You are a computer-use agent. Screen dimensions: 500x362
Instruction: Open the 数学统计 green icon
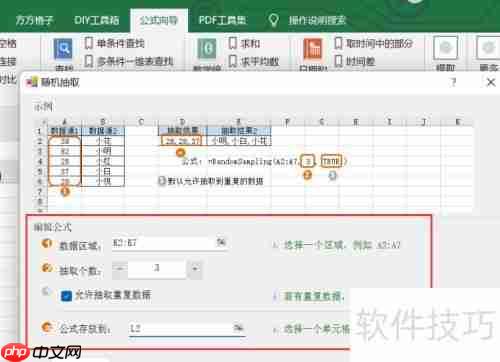pos(207,49)
